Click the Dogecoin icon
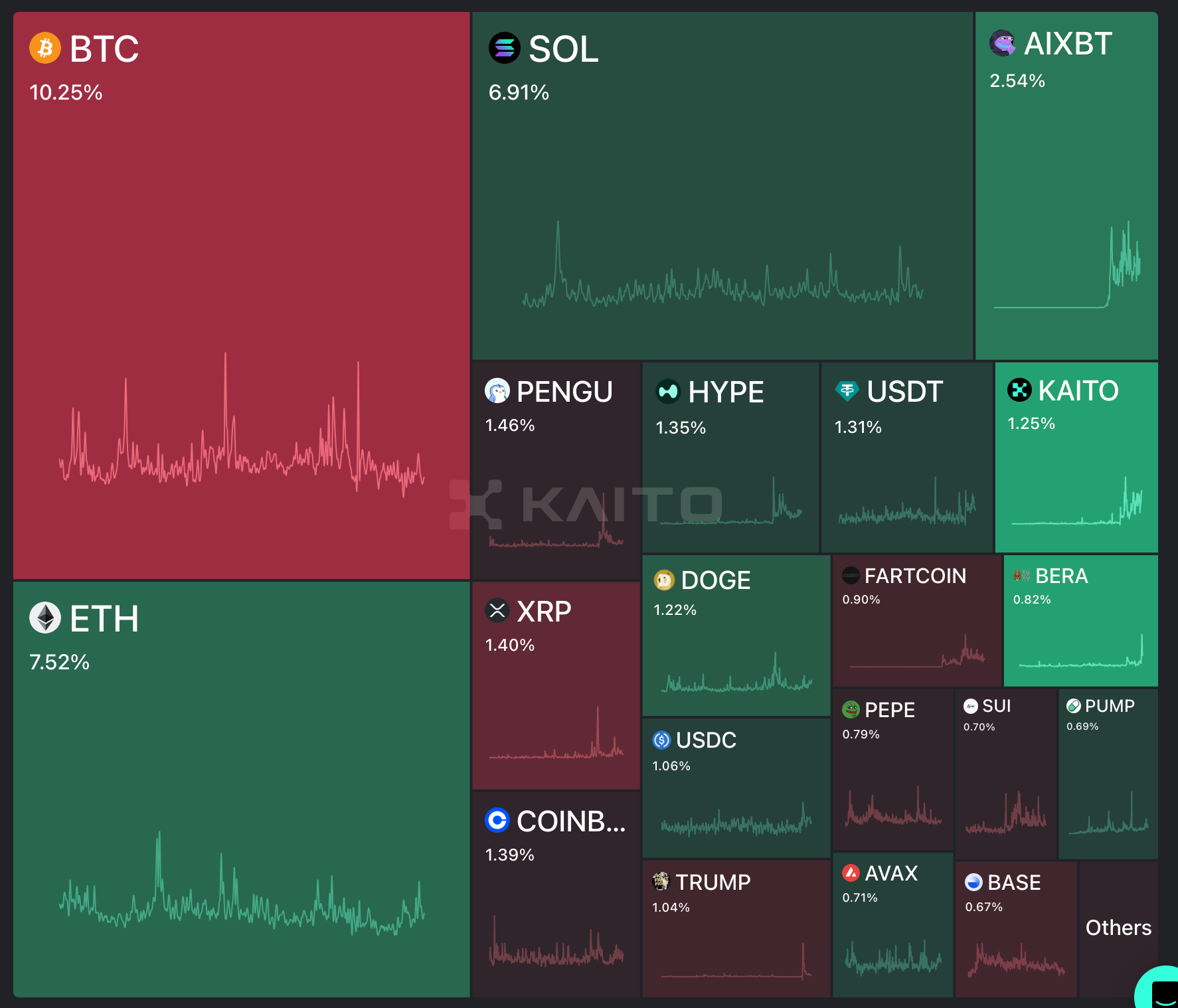 tap(664, 580)
